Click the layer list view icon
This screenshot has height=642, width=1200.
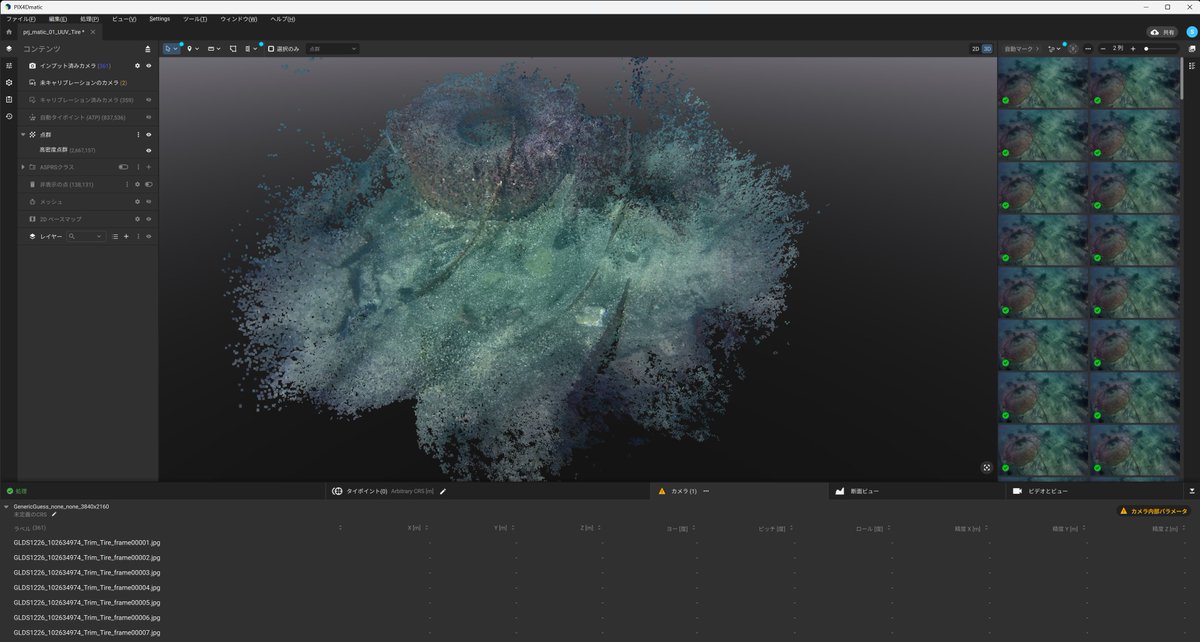tap(115, 236)
